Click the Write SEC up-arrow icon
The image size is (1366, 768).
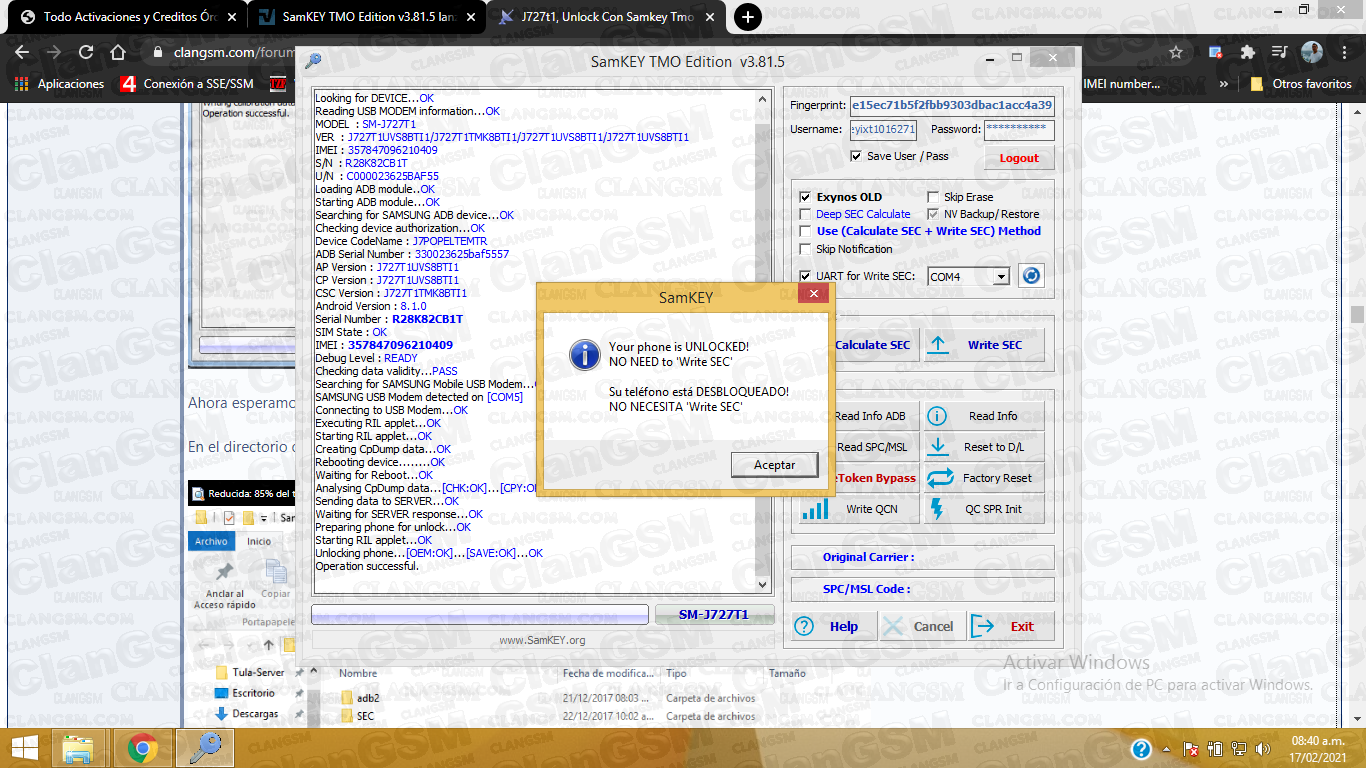(938, 345)
